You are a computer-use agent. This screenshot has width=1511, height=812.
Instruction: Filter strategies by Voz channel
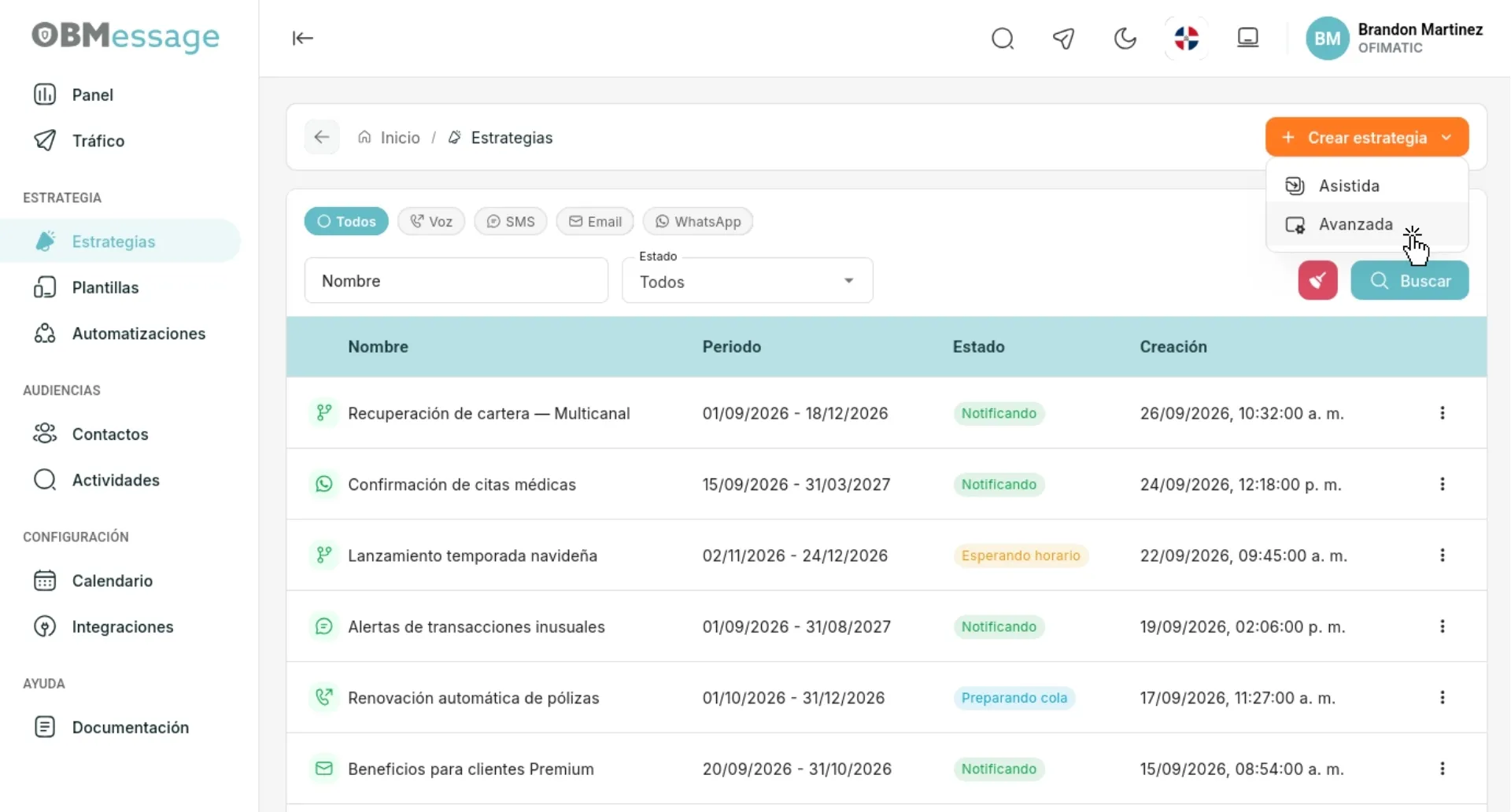pyautogui.click(x=431, y=221)
